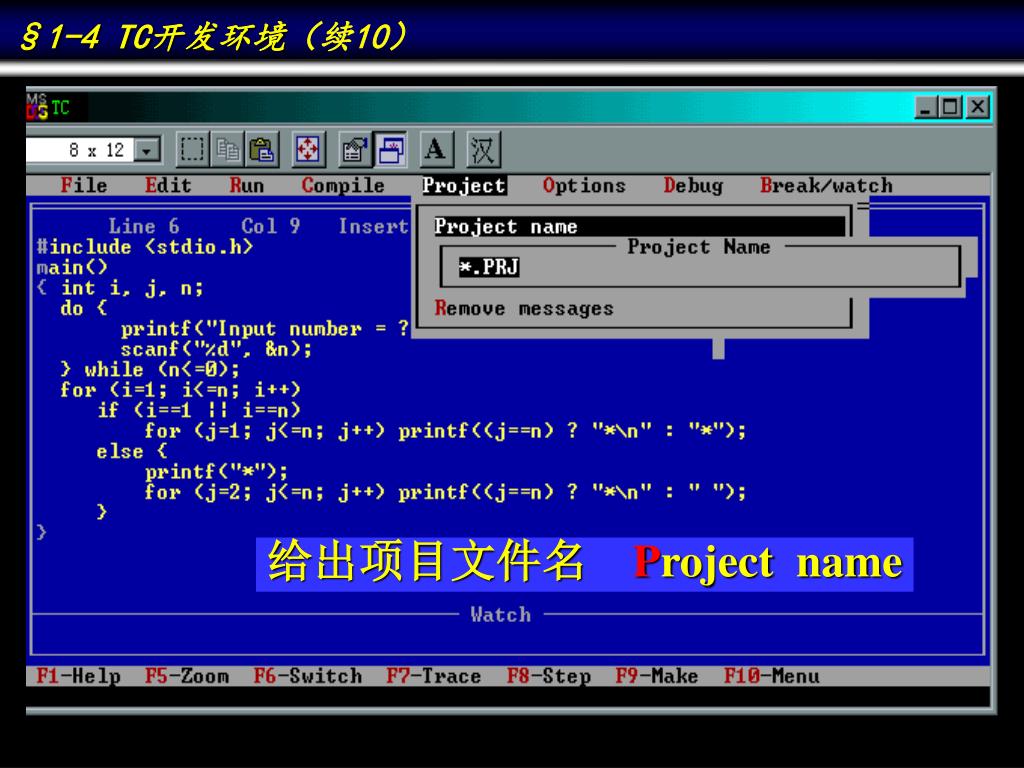Close the TC window

point(978,106)
